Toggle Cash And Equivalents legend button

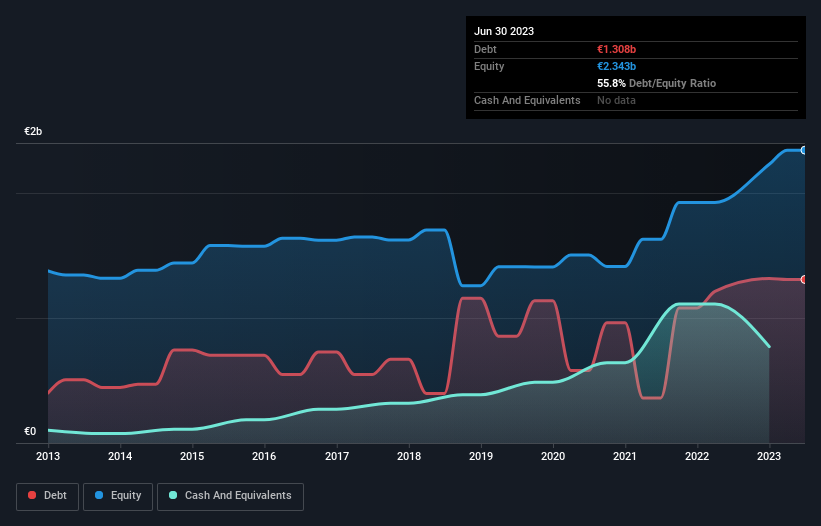[x=230, y=496]
